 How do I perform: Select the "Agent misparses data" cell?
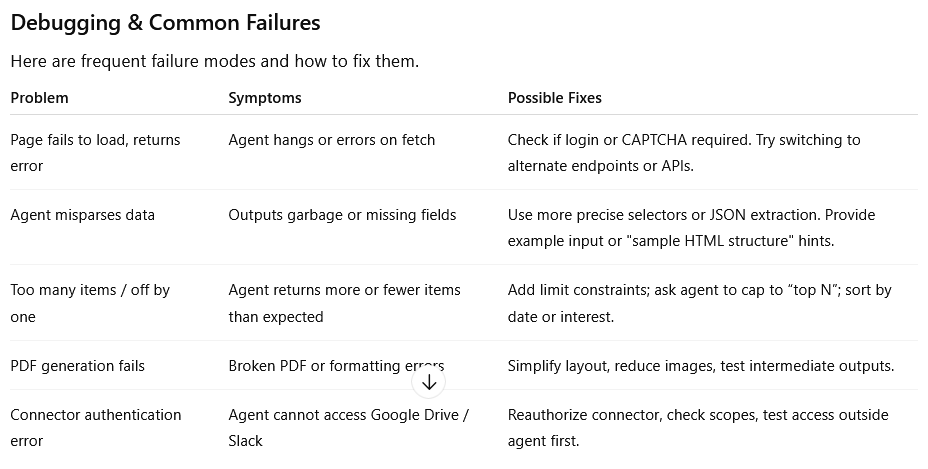click(82, 214)
